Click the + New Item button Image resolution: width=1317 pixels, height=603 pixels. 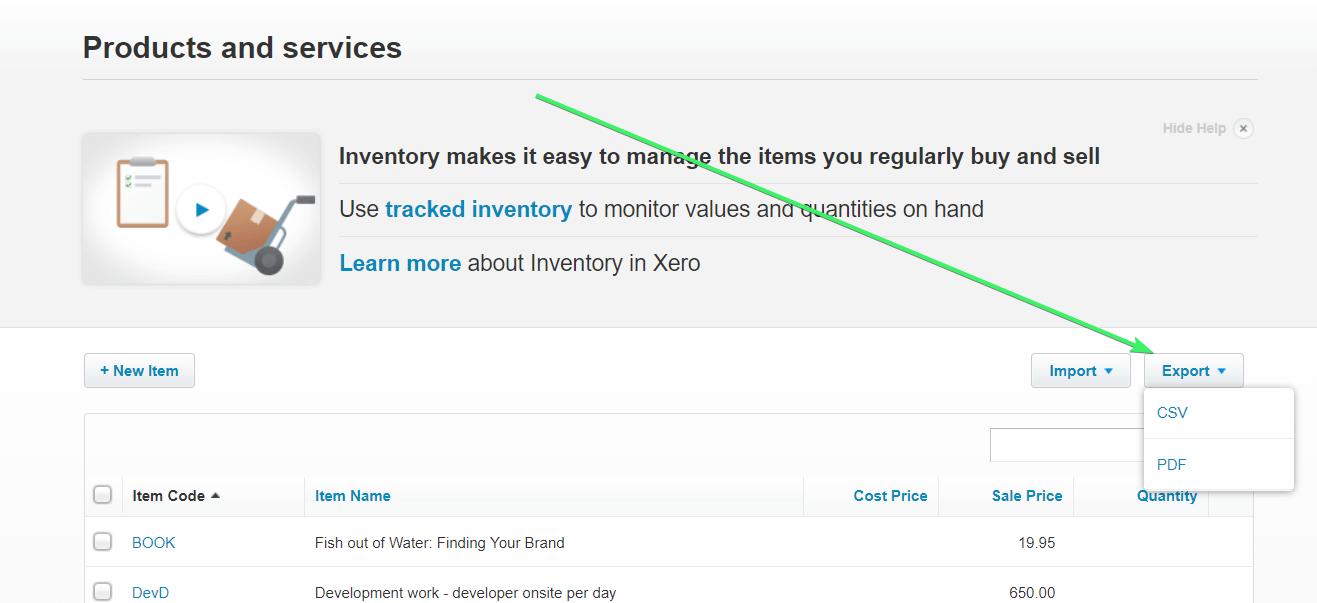click(139, 370)
